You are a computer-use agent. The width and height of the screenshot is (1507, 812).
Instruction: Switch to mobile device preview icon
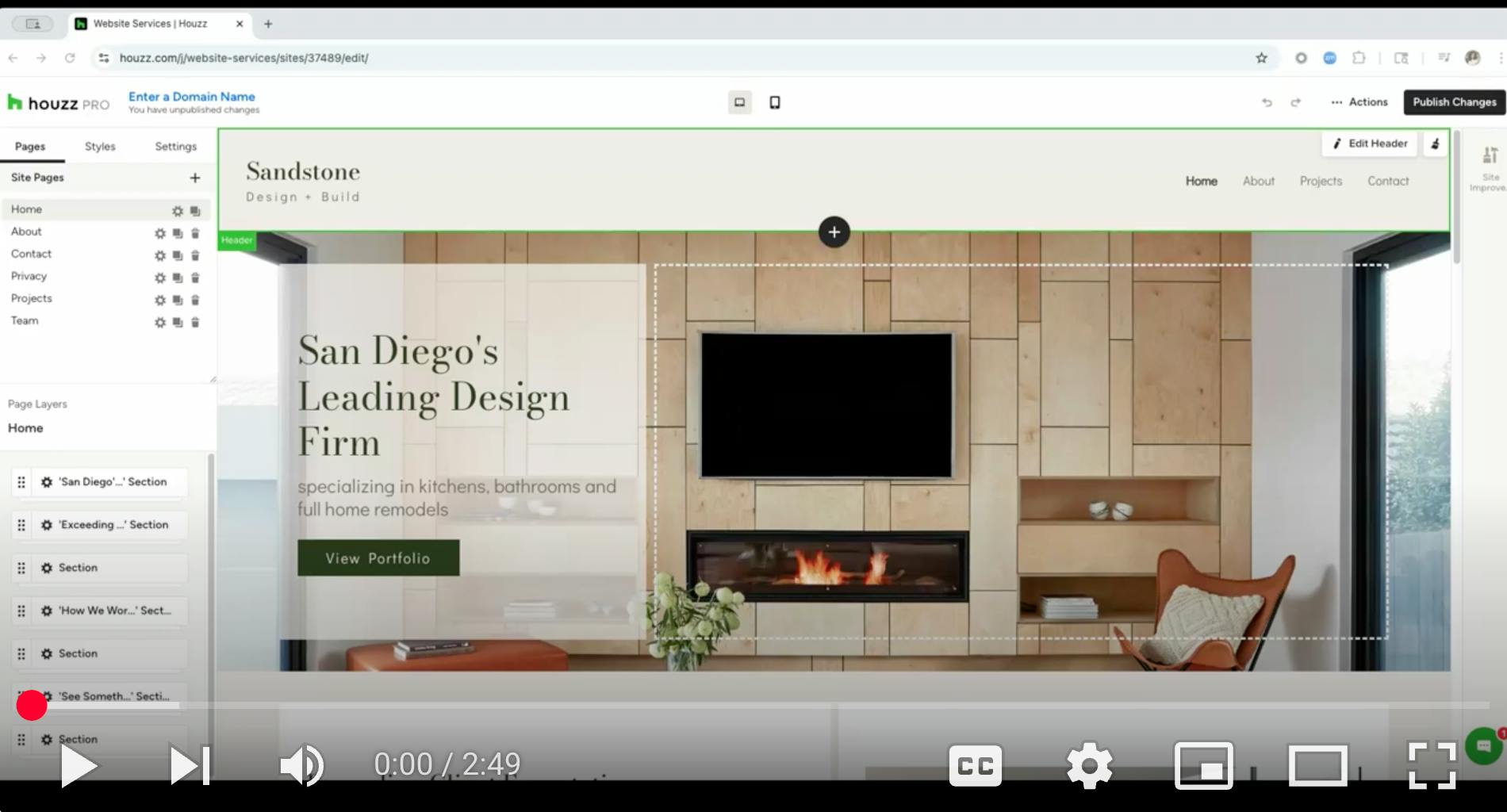pyautogui.click(x=775, y=102)
